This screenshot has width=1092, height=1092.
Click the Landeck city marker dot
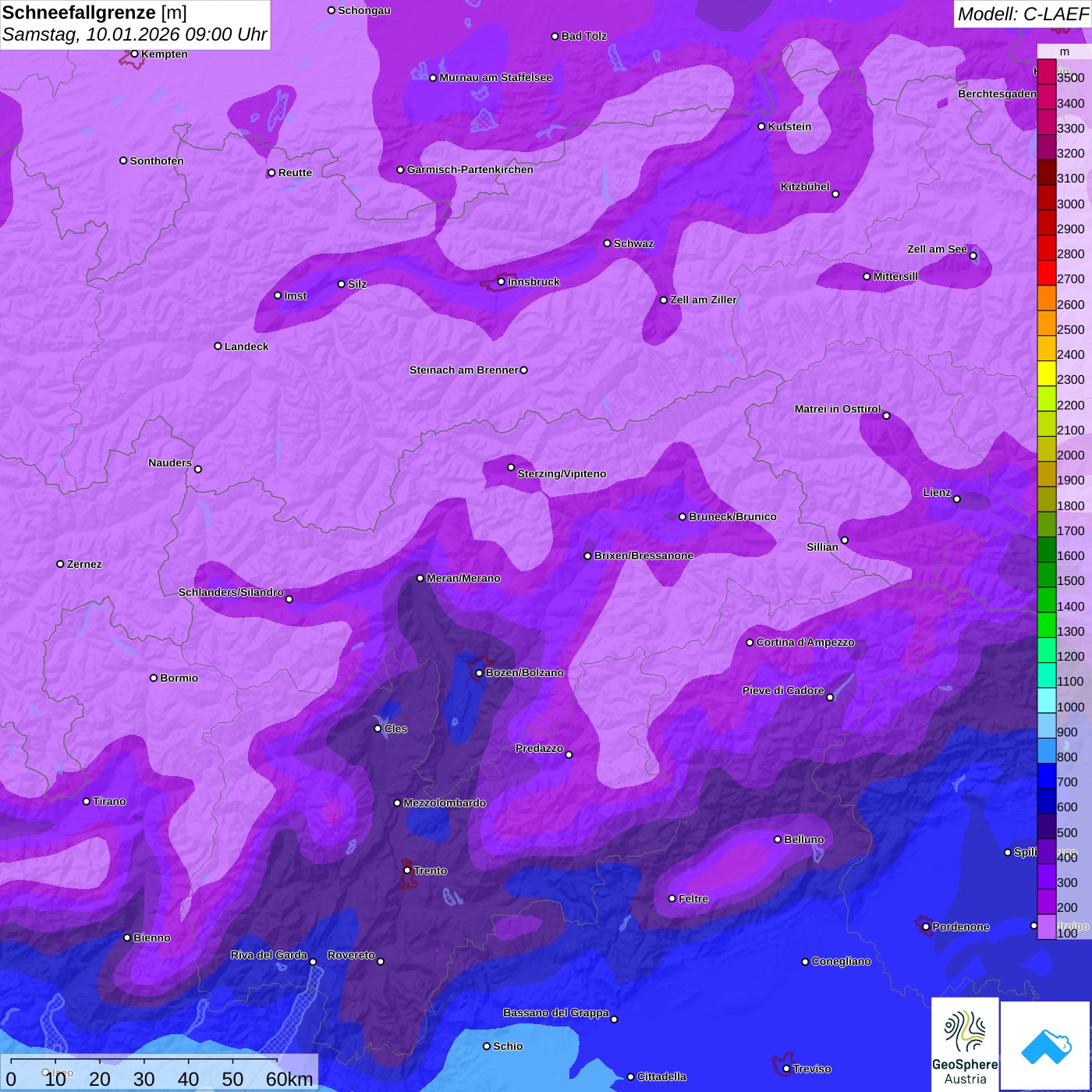[218, 346]
